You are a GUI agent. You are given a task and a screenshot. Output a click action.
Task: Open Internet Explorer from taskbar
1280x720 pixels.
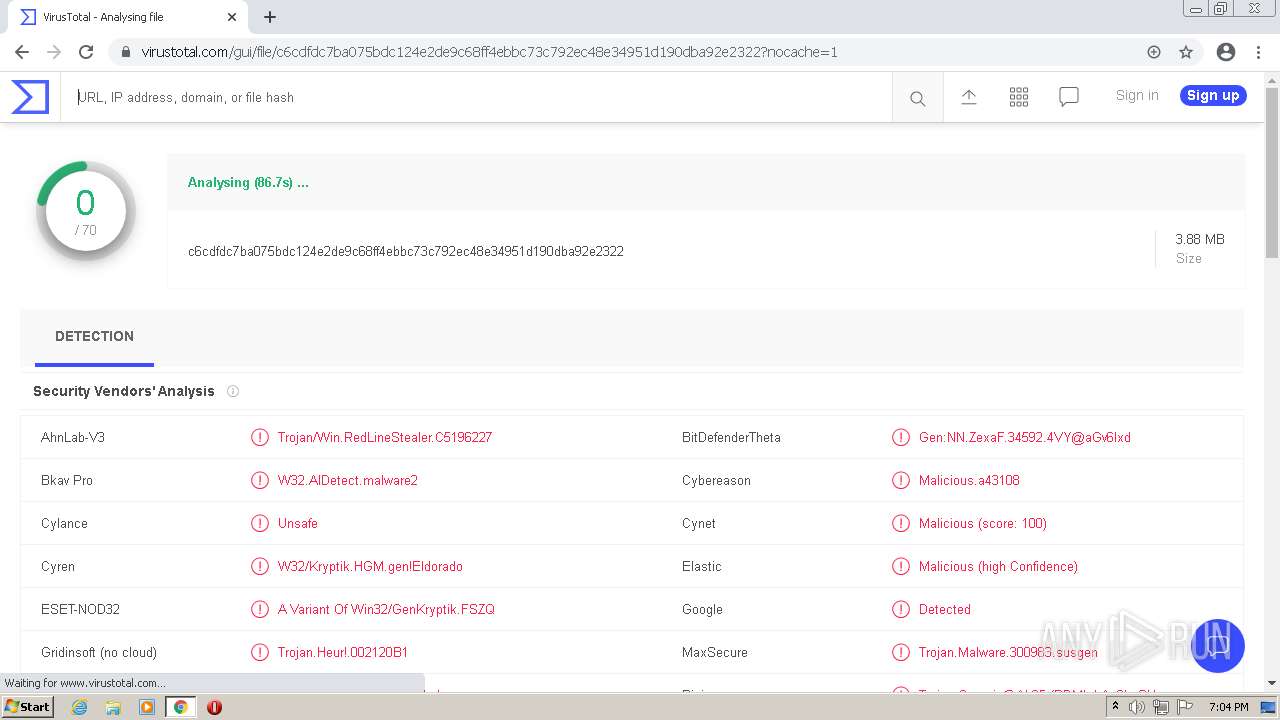pos(79,707)
